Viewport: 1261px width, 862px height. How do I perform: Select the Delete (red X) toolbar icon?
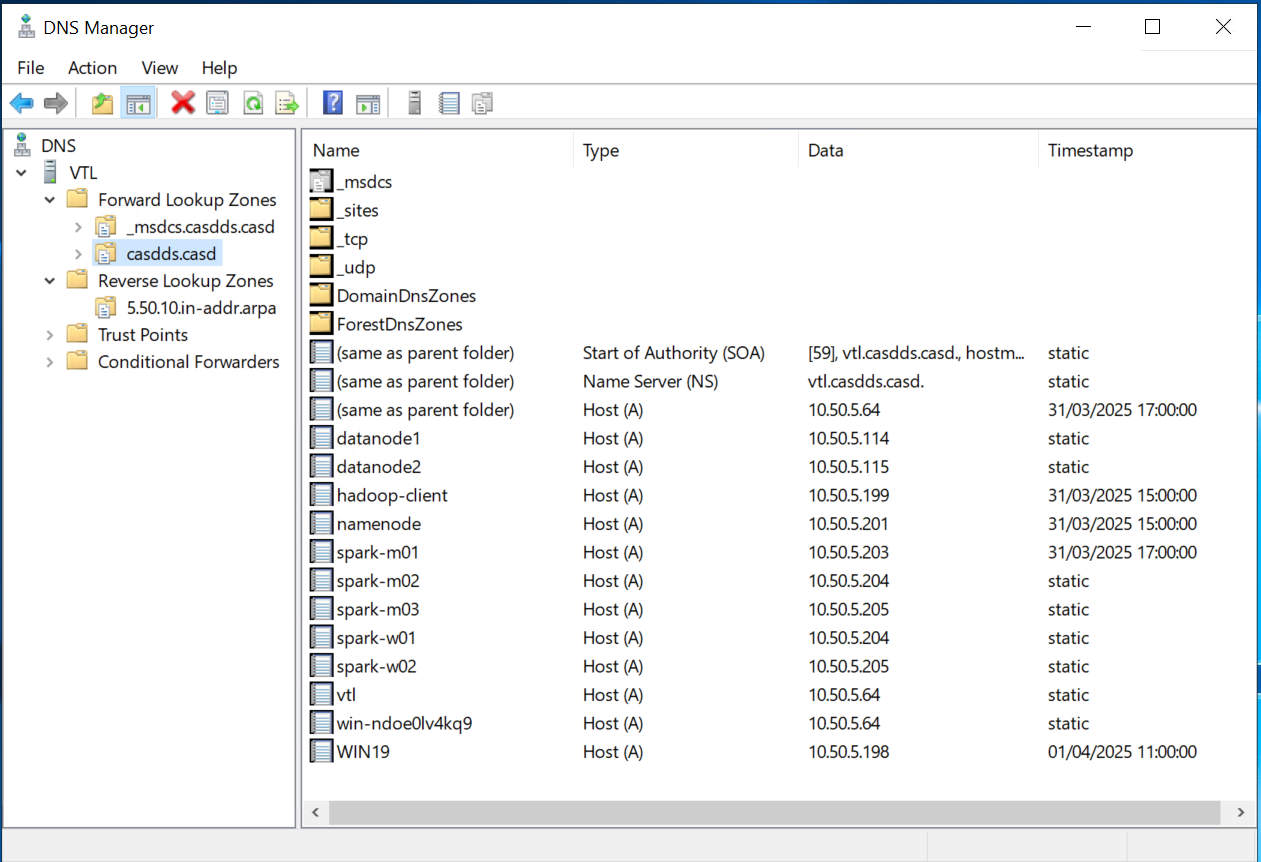tap(182, 102)
